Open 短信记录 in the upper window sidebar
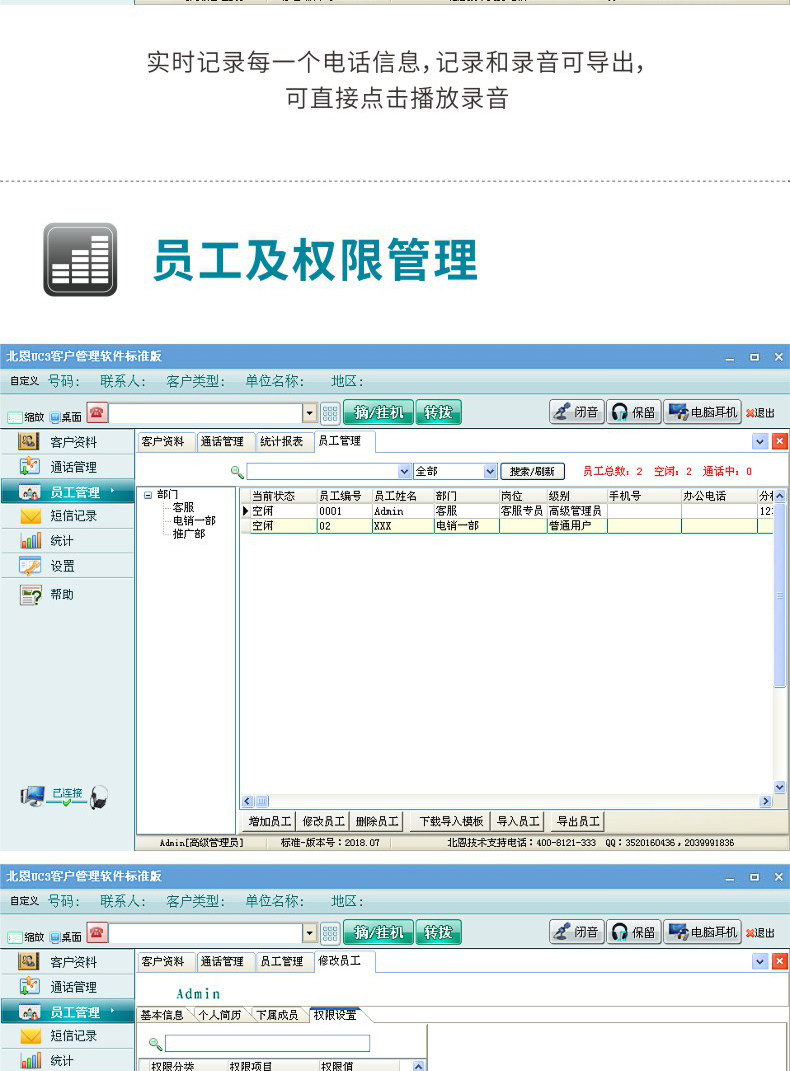The image size is (790, 1071). coord(67,516)
